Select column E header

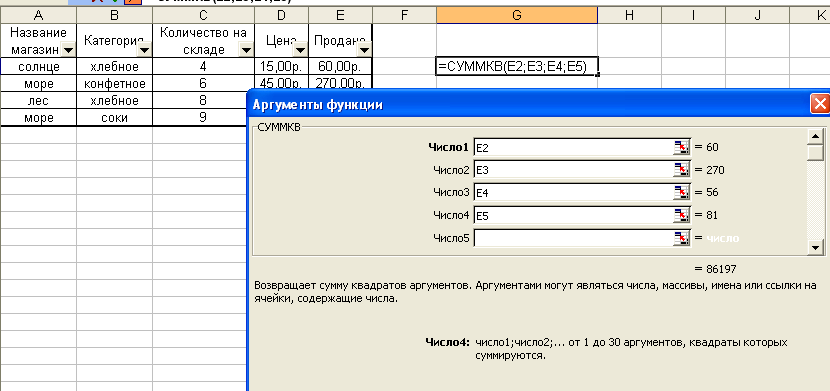click(340, 15)
